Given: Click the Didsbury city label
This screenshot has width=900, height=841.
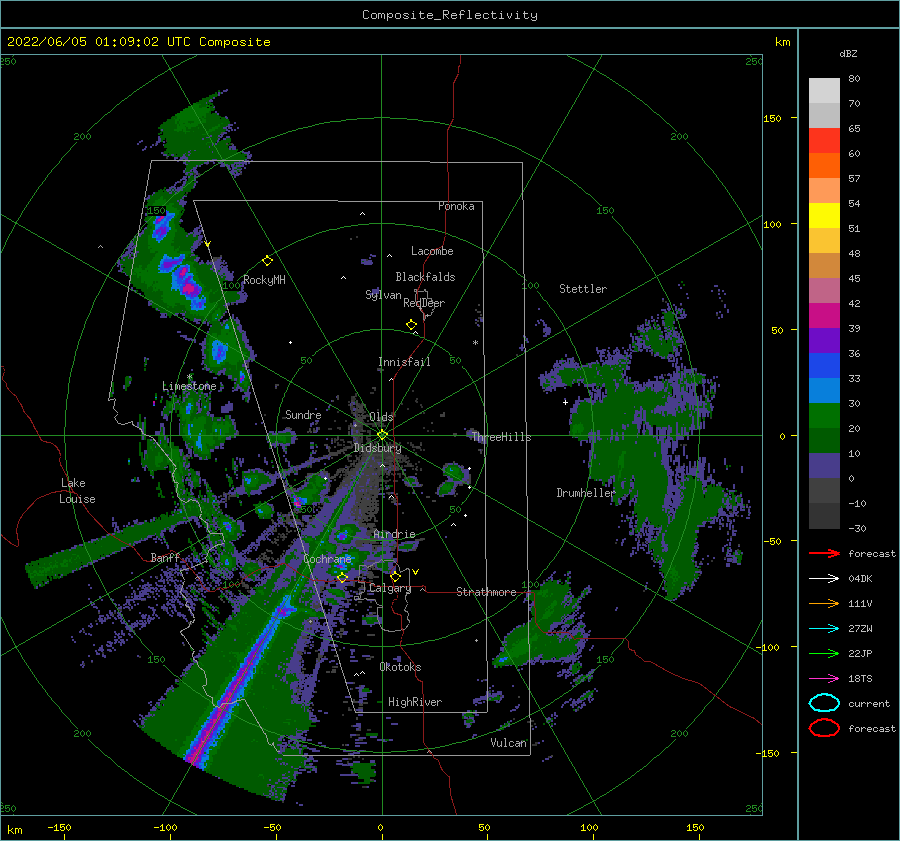Looking at the screenshot, I should click(x=378, y=448).
